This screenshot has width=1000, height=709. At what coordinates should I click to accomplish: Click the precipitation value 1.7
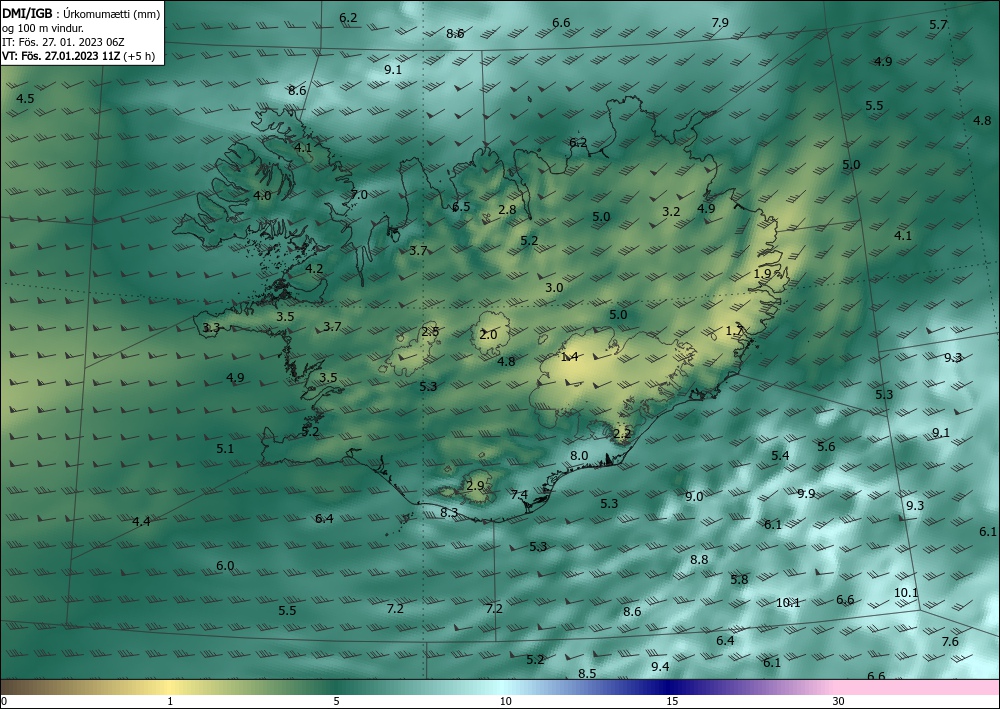[735, 330]
